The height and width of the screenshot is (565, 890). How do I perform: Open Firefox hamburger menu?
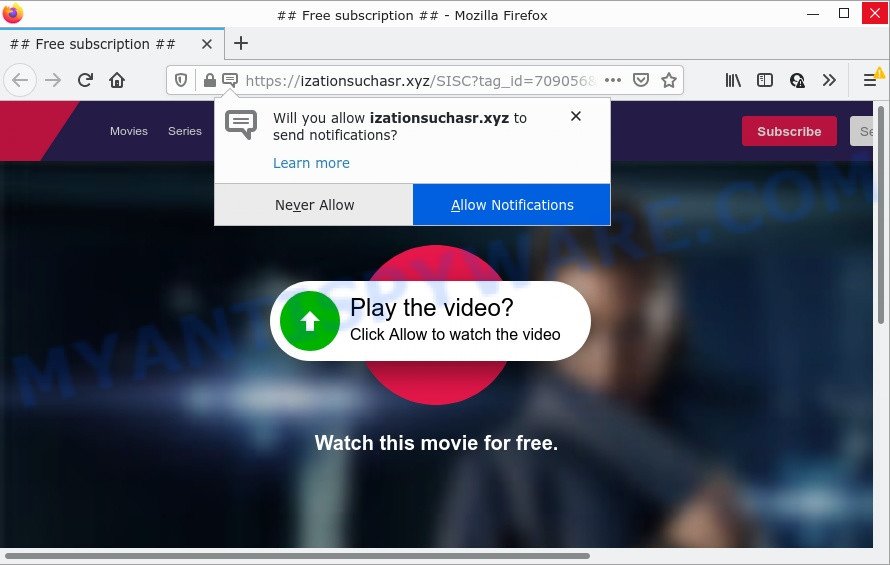[x=870, y=80]
